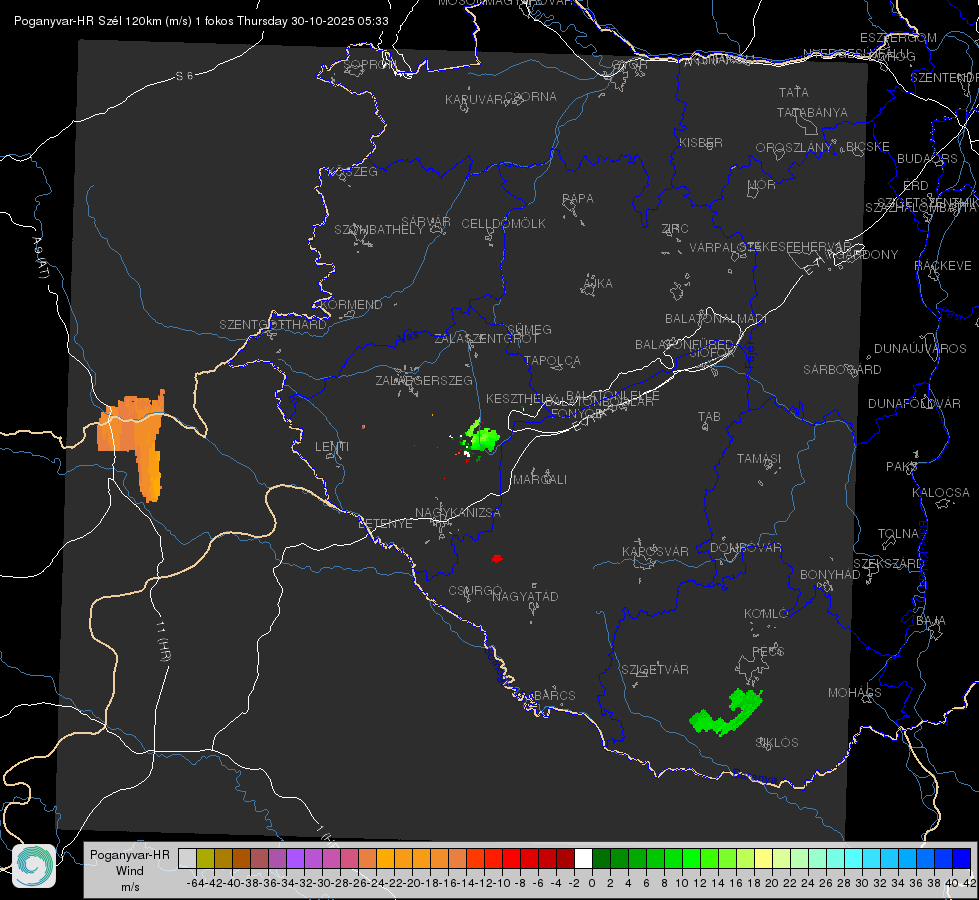Click the 'DOMBÓVÁR' town label
Image resolution: width=979 pixels, height=900 pixels.
point(745,548)
